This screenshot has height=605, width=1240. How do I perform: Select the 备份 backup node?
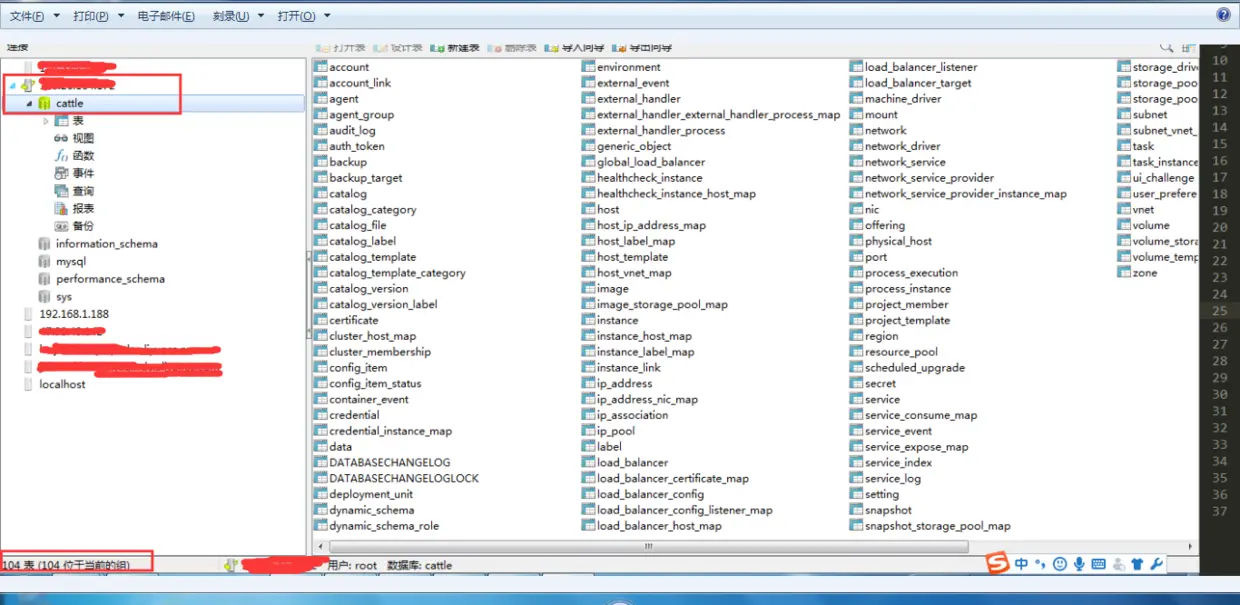[x=83, y=226]
